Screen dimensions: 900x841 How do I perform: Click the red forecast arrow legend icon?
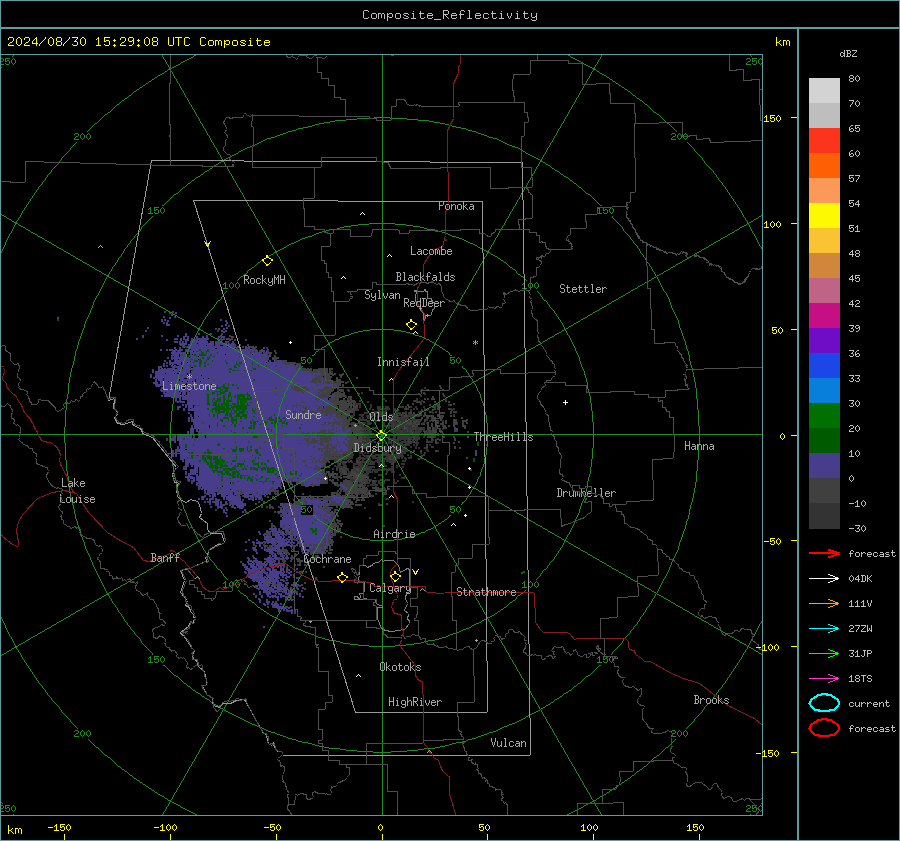pyautogui.click(x=824, y=553)
